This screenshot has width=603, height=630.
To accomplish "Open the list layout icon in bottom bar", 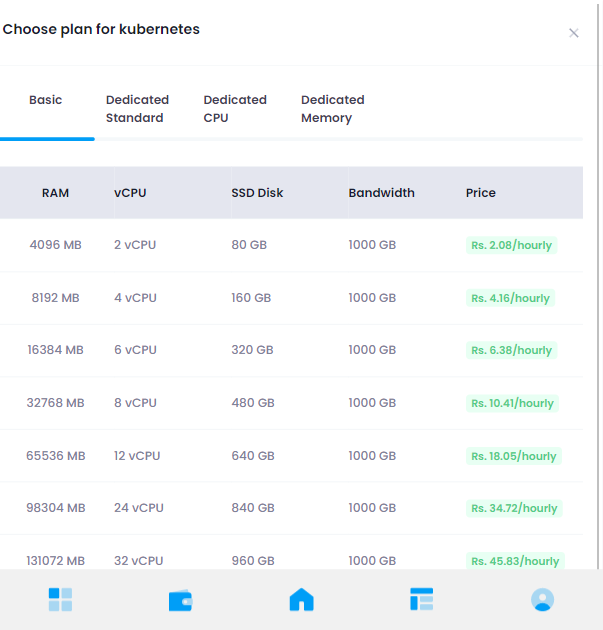I will tap(421, 599).
